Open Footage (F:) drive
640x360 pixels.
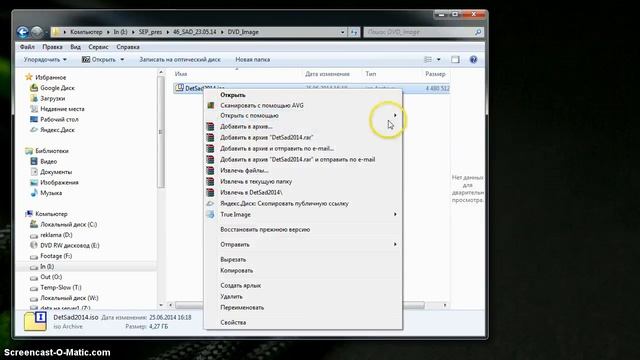pos(56,256)
